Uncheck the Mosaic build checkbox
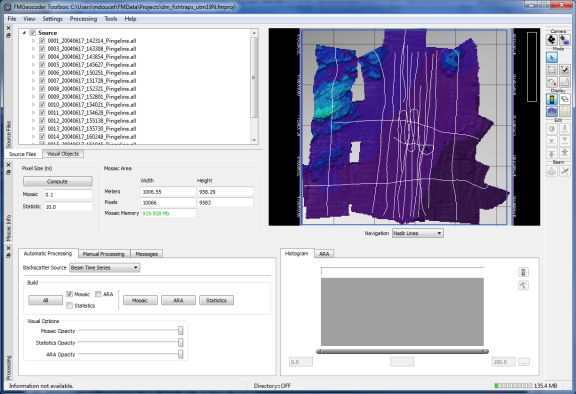Viewport: 576px width, 394px height. pos(69,294)
